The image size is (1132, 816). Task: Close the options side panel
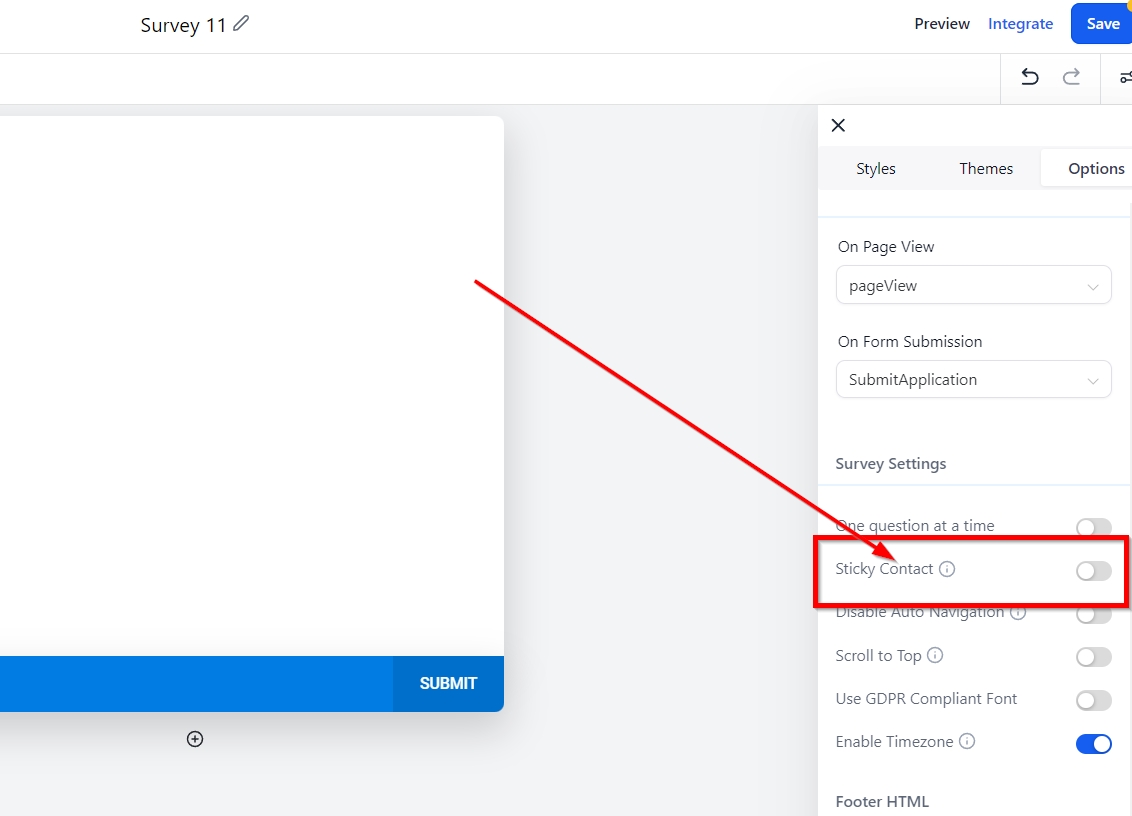coord(838,125)
